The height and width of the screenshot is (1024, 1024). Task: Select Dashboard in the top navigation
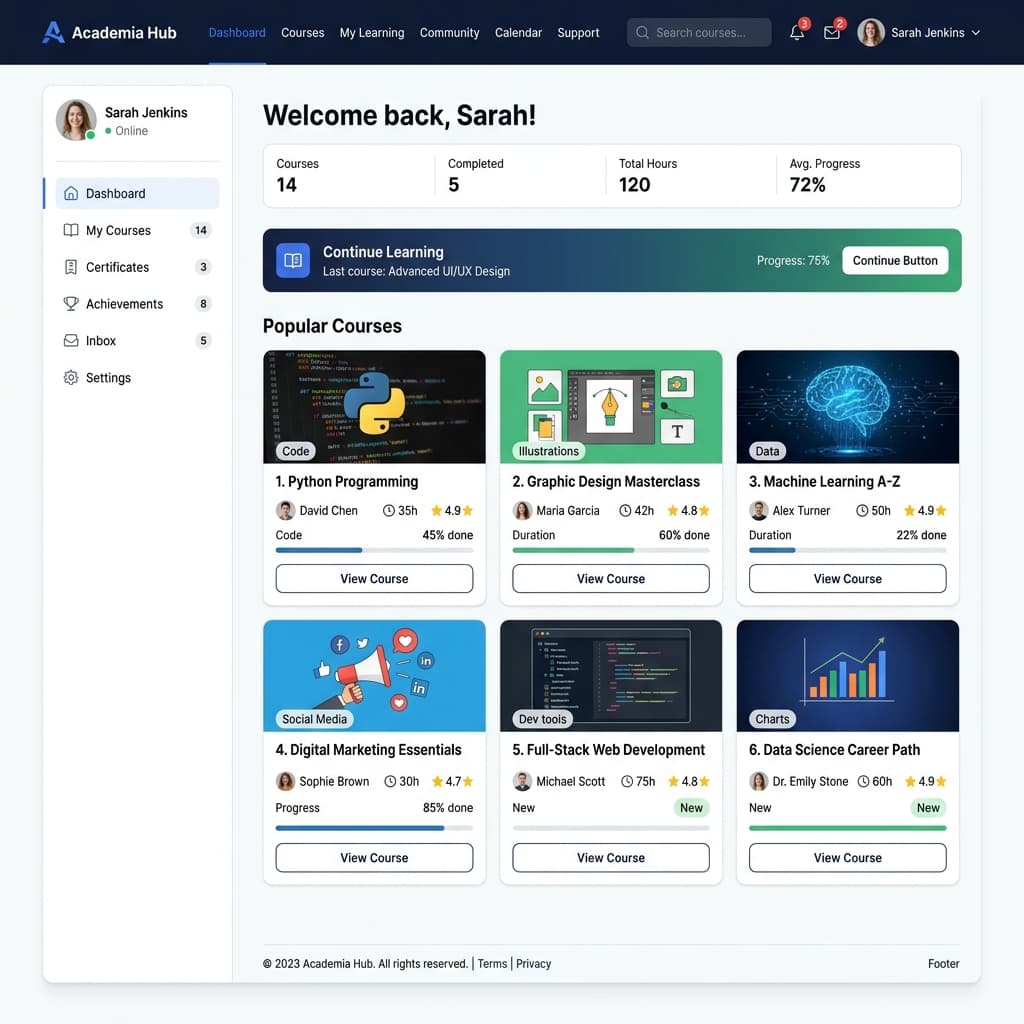pyautogui.click(x=237, y=33)
